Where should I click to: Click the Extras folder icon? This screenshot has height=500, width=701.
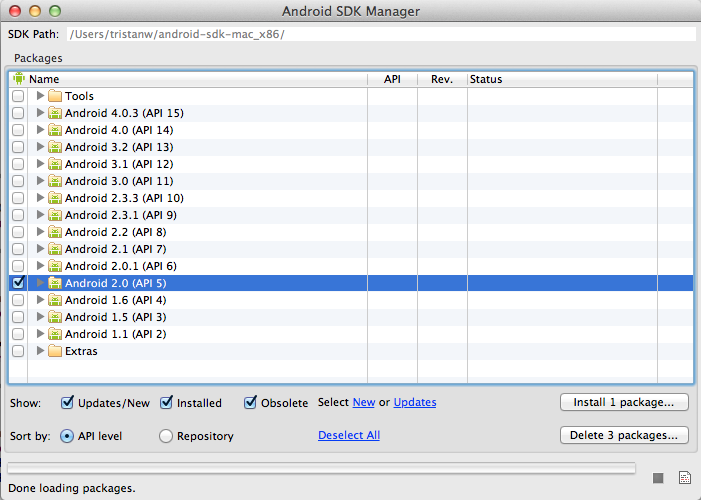[55, 351]
